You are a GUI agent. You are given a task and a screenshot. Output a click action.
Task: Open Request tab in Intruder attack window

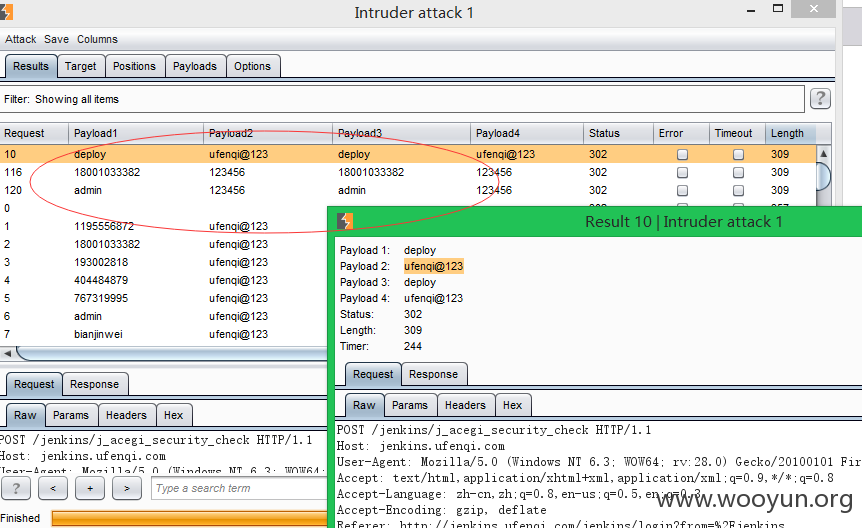click(x=34, y=384)
